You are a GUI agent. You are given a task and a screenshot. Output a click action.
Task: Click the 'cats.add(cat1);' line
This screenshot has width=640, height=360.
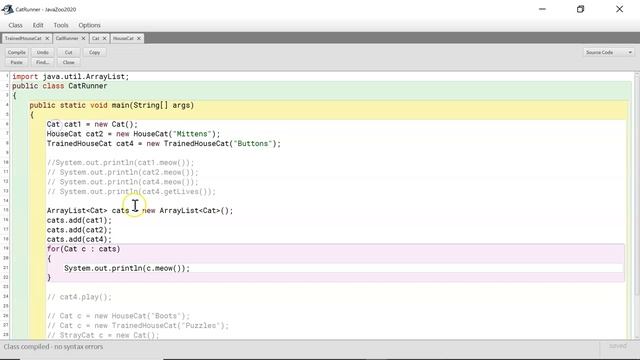click(x=79, y=220)
